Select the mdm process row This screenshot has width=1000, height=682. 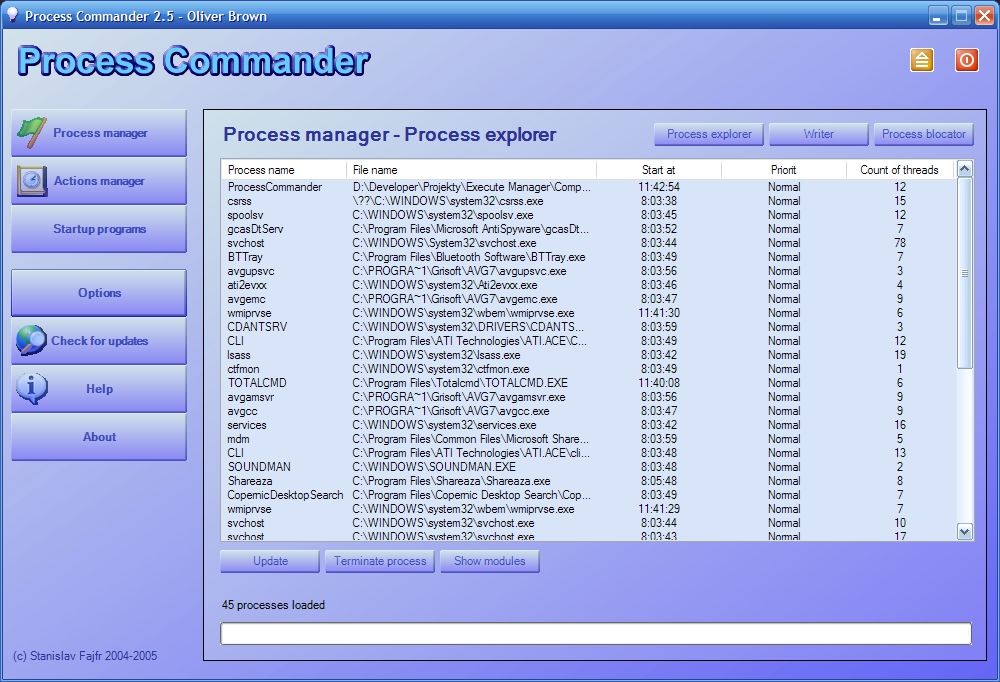tap(589, 439)
